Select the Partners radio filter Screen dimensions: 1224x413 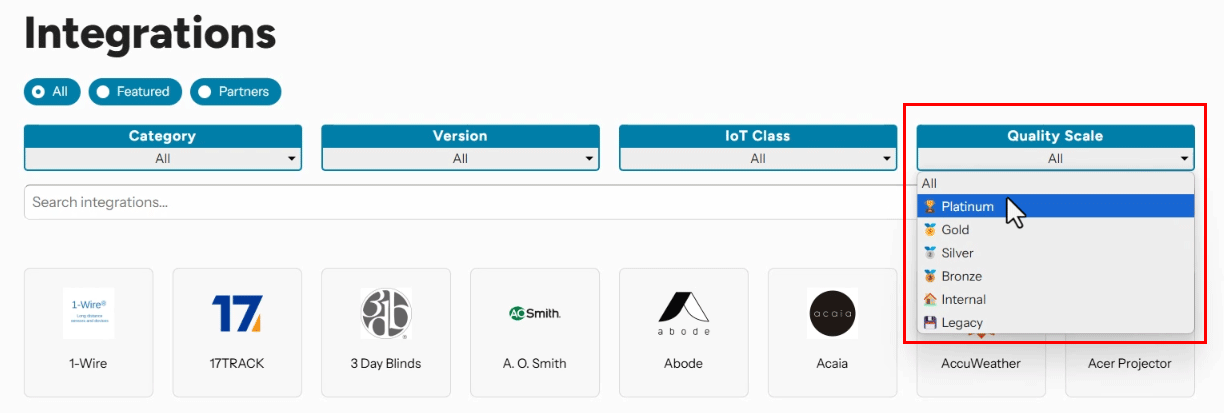(x=236, y=91)
